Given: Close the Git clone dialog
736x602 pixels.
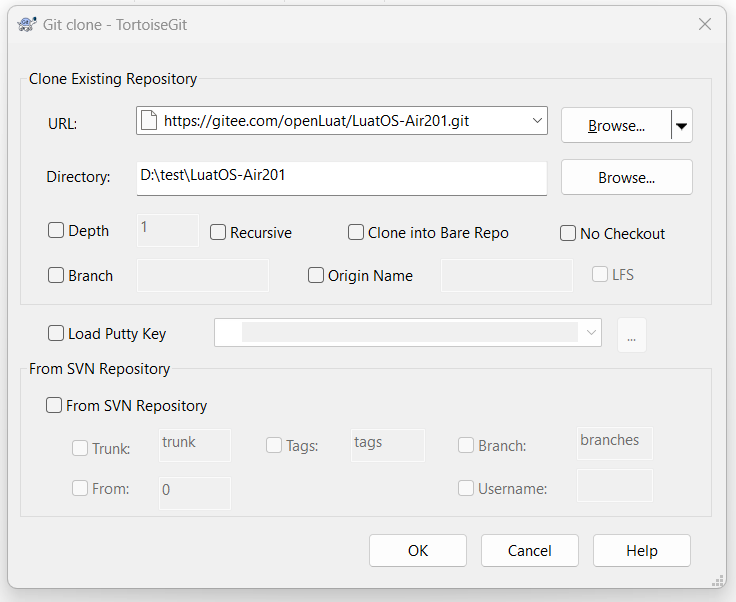Looking at the screenshot, I should pos(705,24).
